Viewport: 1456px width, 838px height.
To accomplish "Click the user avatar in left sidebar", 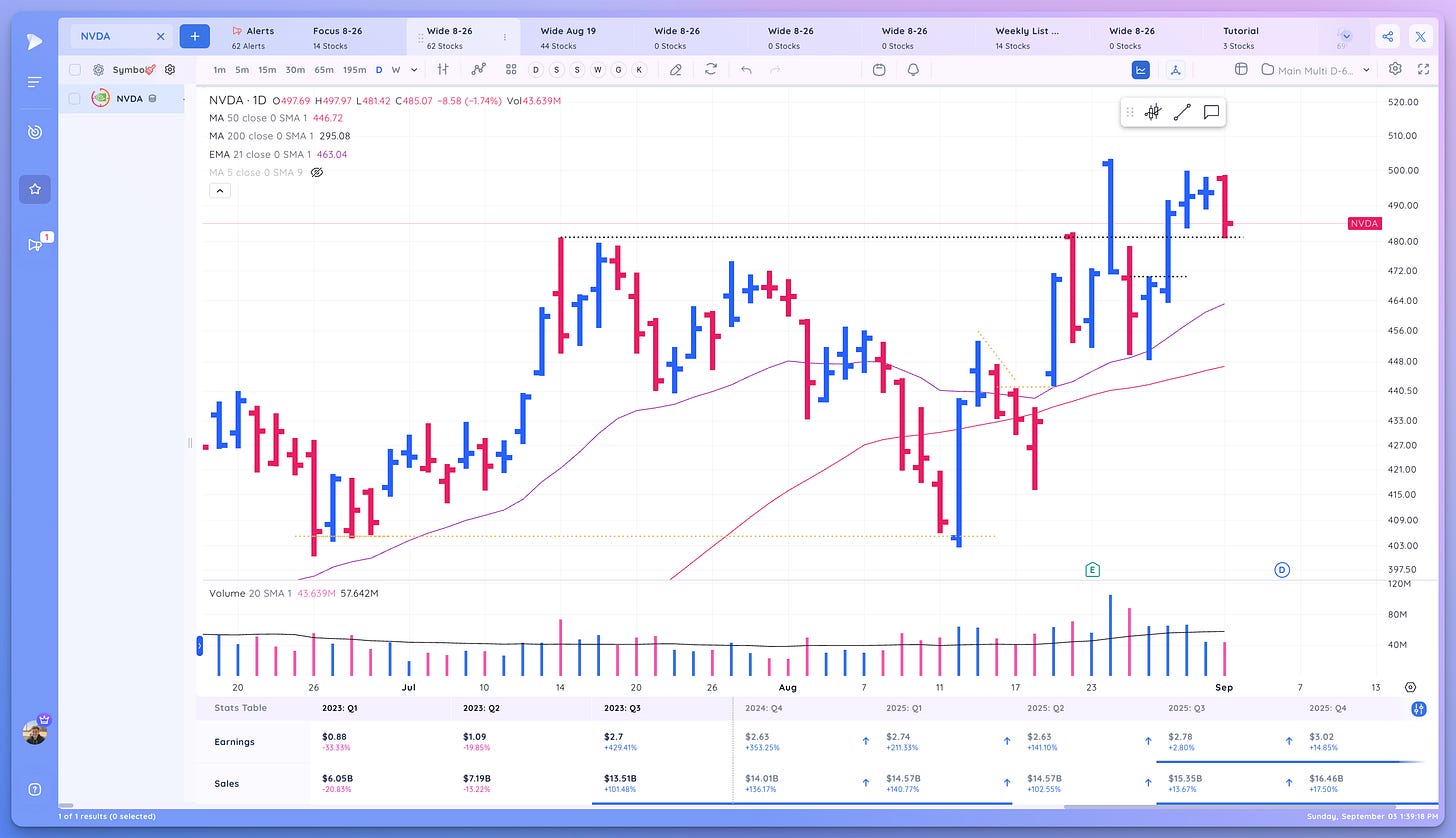I will pyautogui.click(x=35, y=731).
